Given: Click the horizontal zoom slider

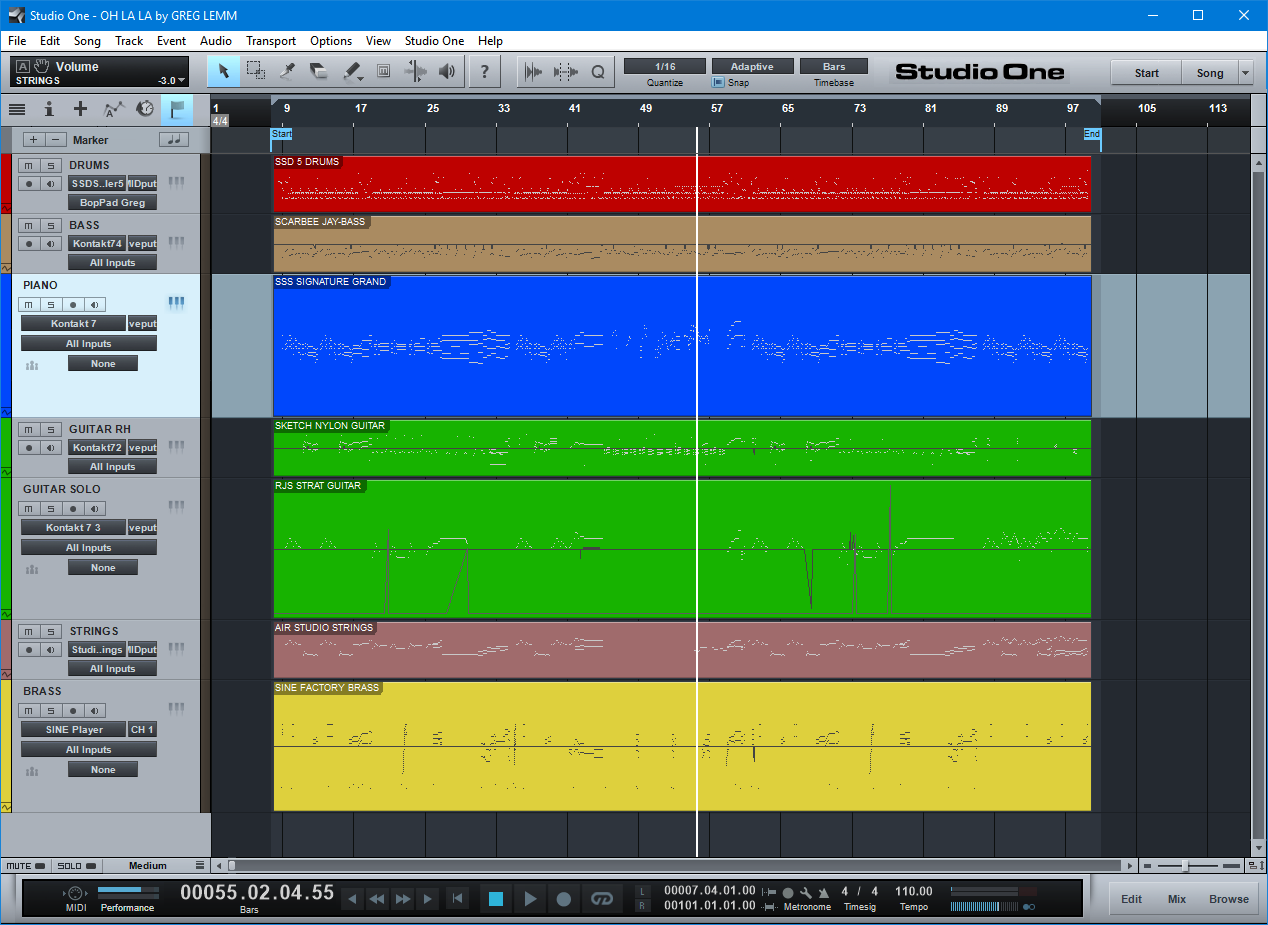Looking at the screenshot, I should pyautogui.click(x=1185, y=866).
